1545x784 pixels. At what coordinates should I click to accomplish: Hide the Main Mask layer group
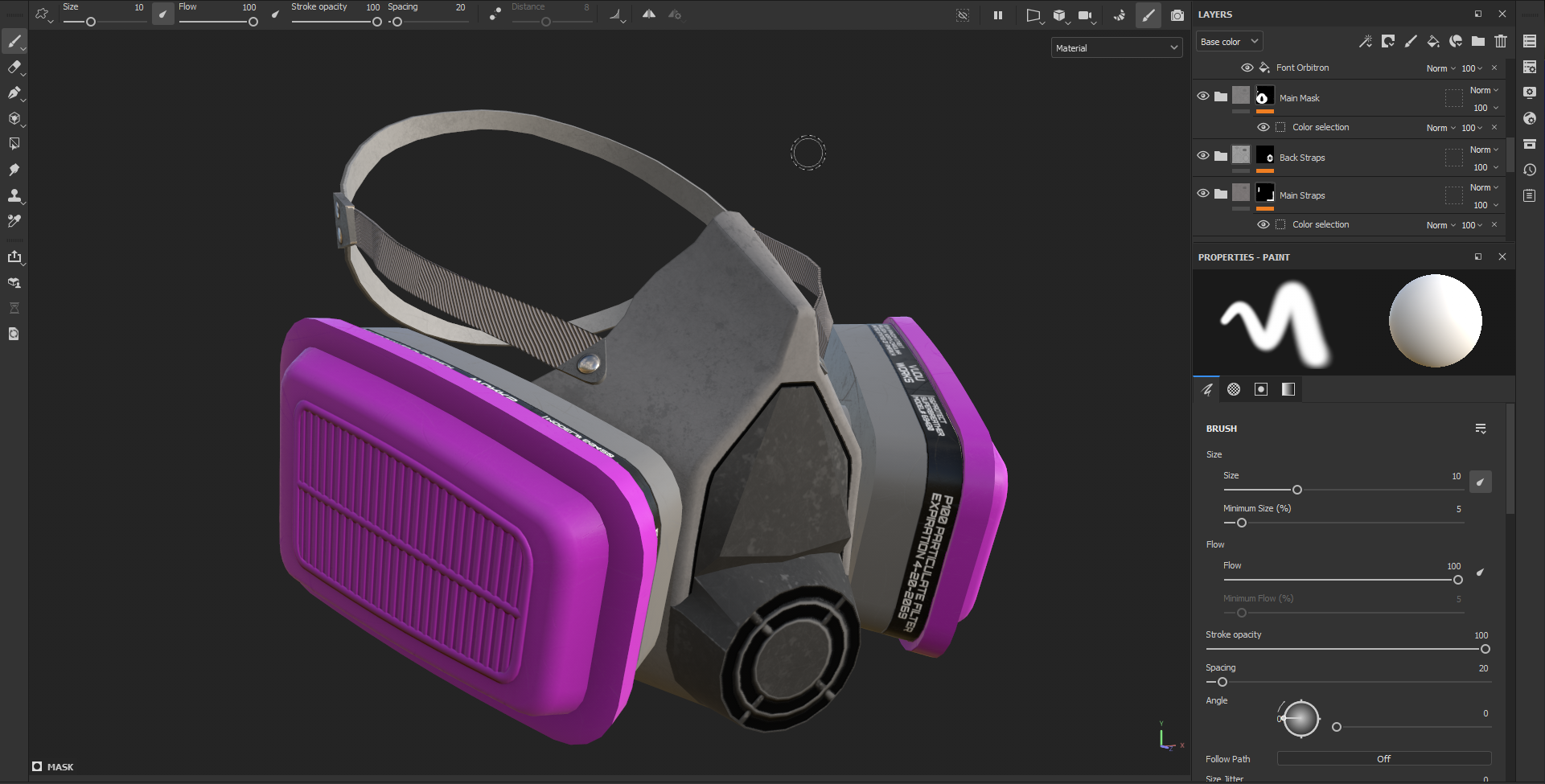(x=1203, y=96)
